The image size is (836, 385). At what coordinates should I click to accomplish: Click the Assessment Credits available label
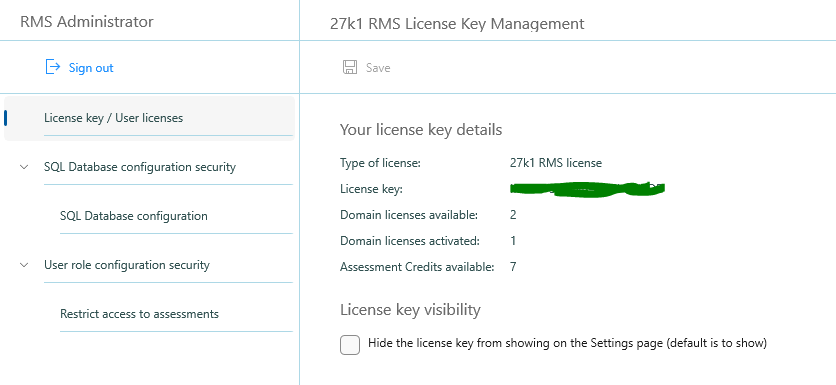click(417, 267)
